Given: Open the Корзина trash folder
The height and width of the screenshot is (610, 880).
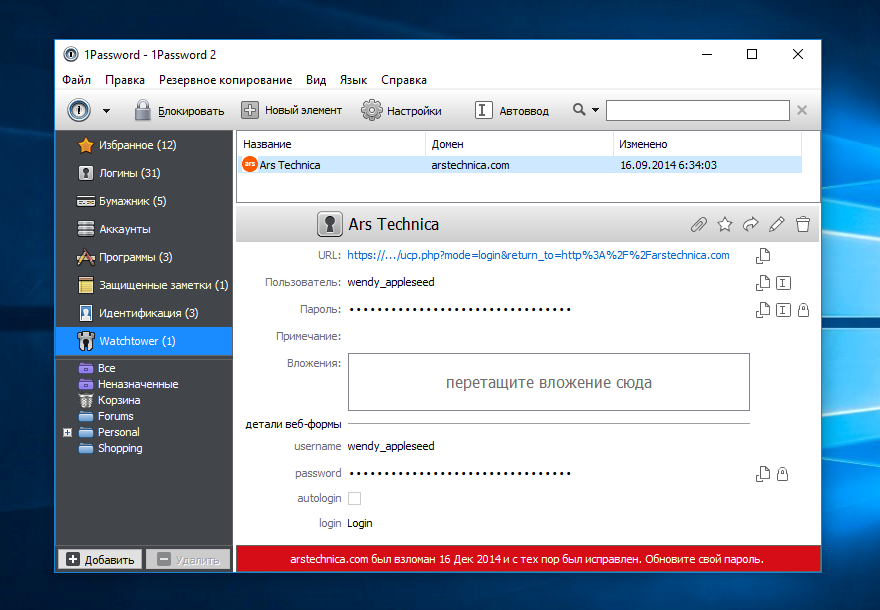Looking at the screenshot, I should [110, 400].
